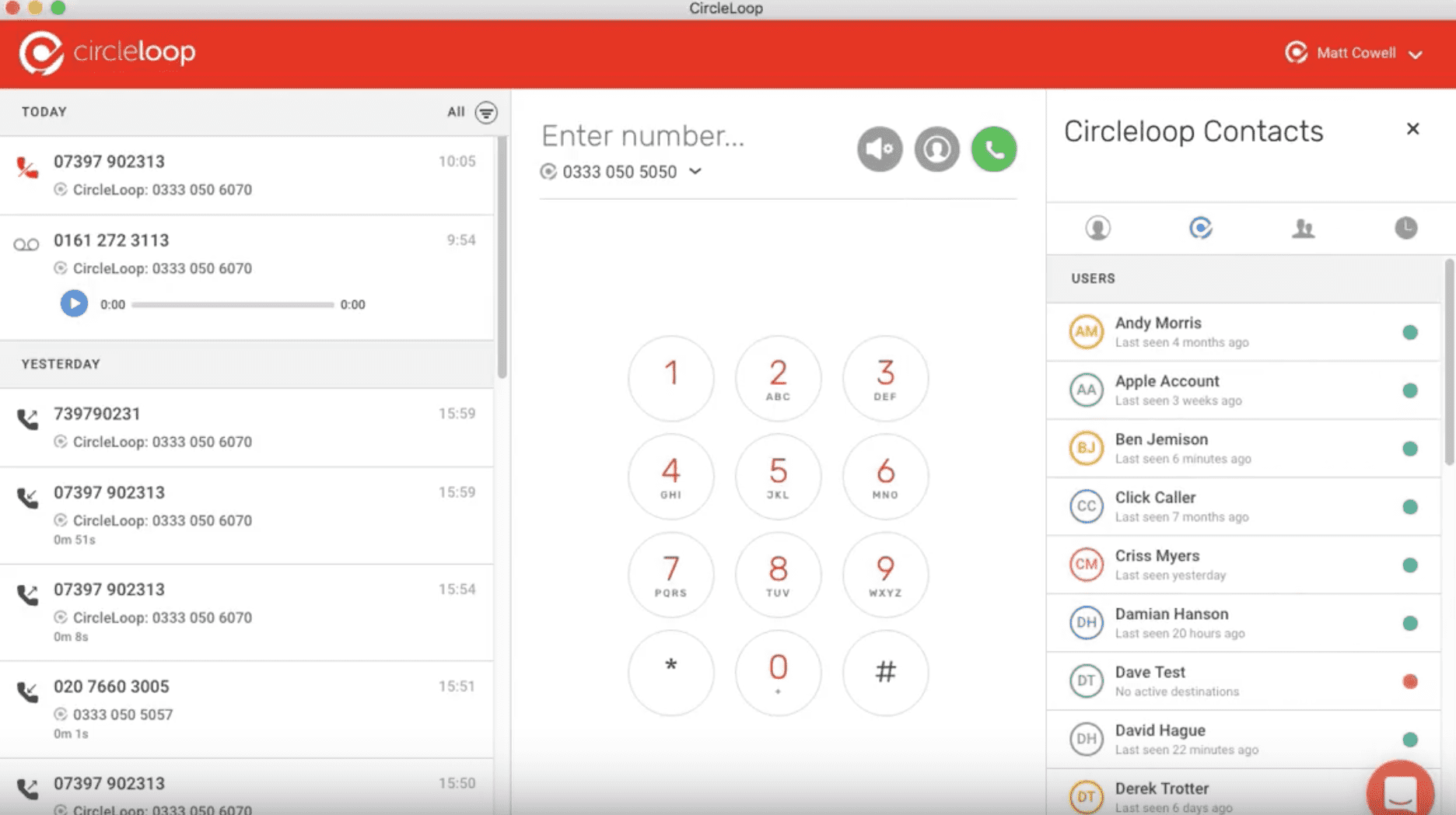Click the headset status icon

tap(936, 149)
